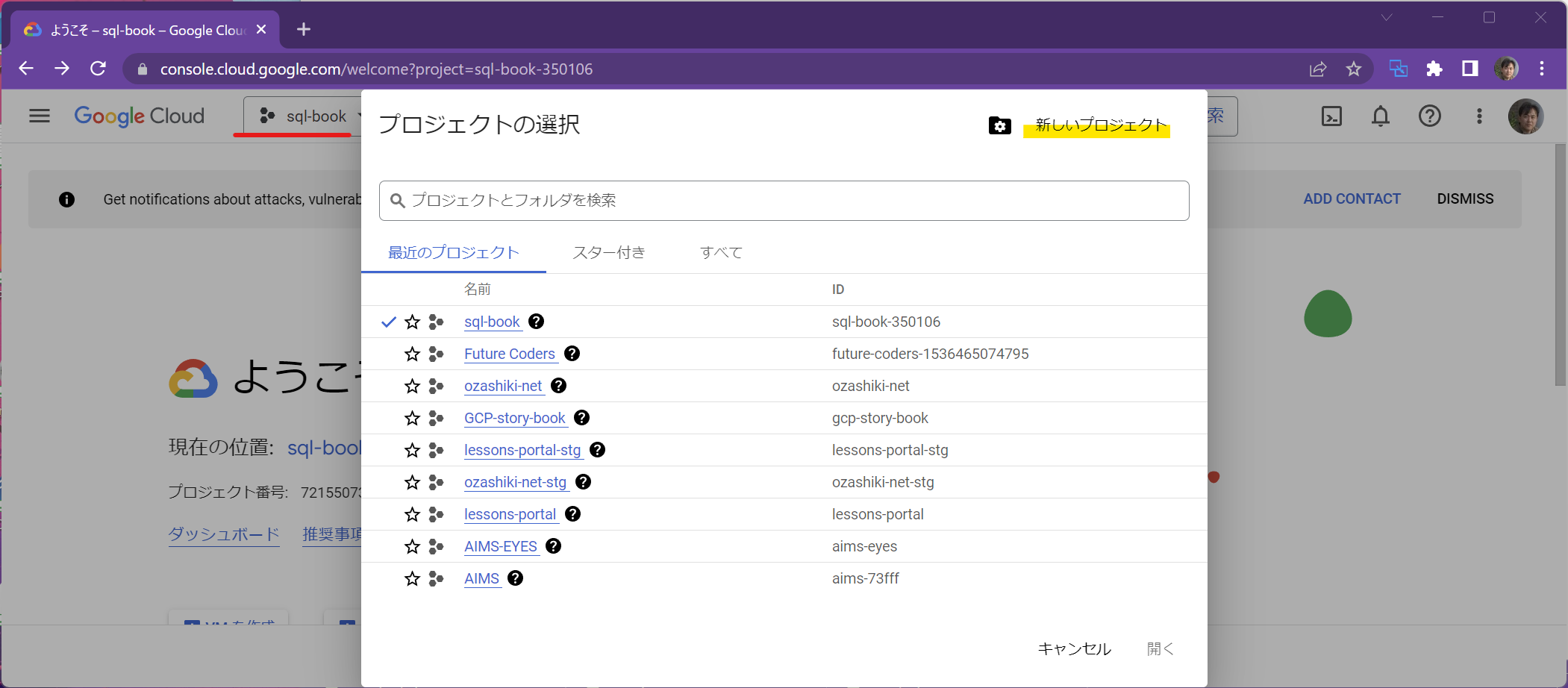This screenshot has width=1568, height=688.
Task: Click the Google Cloud logo
Action: point(139,116)
